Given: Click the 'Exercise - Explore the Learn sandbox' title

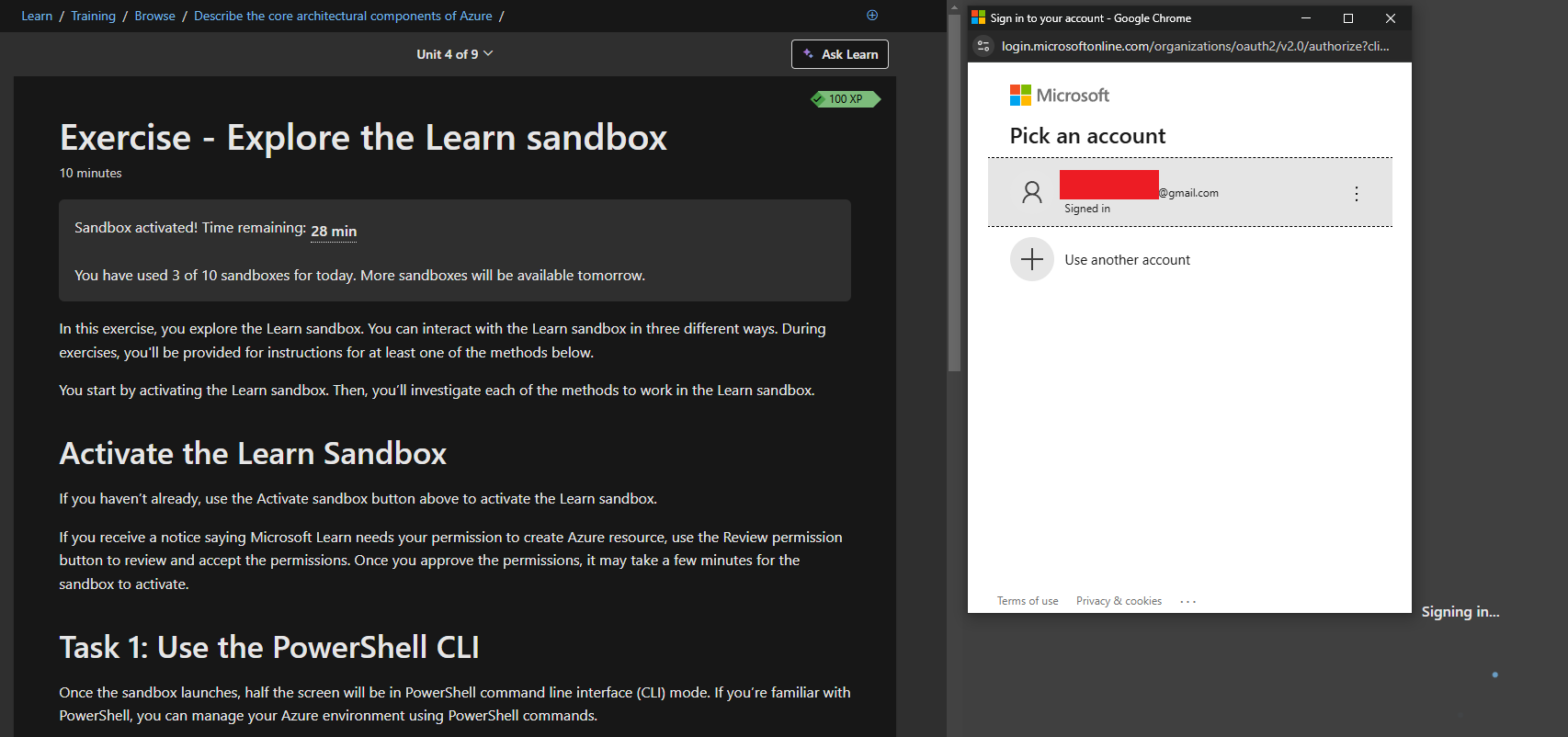Looking at the screenshot, I should pyautogui.click(x=363, y=138).
